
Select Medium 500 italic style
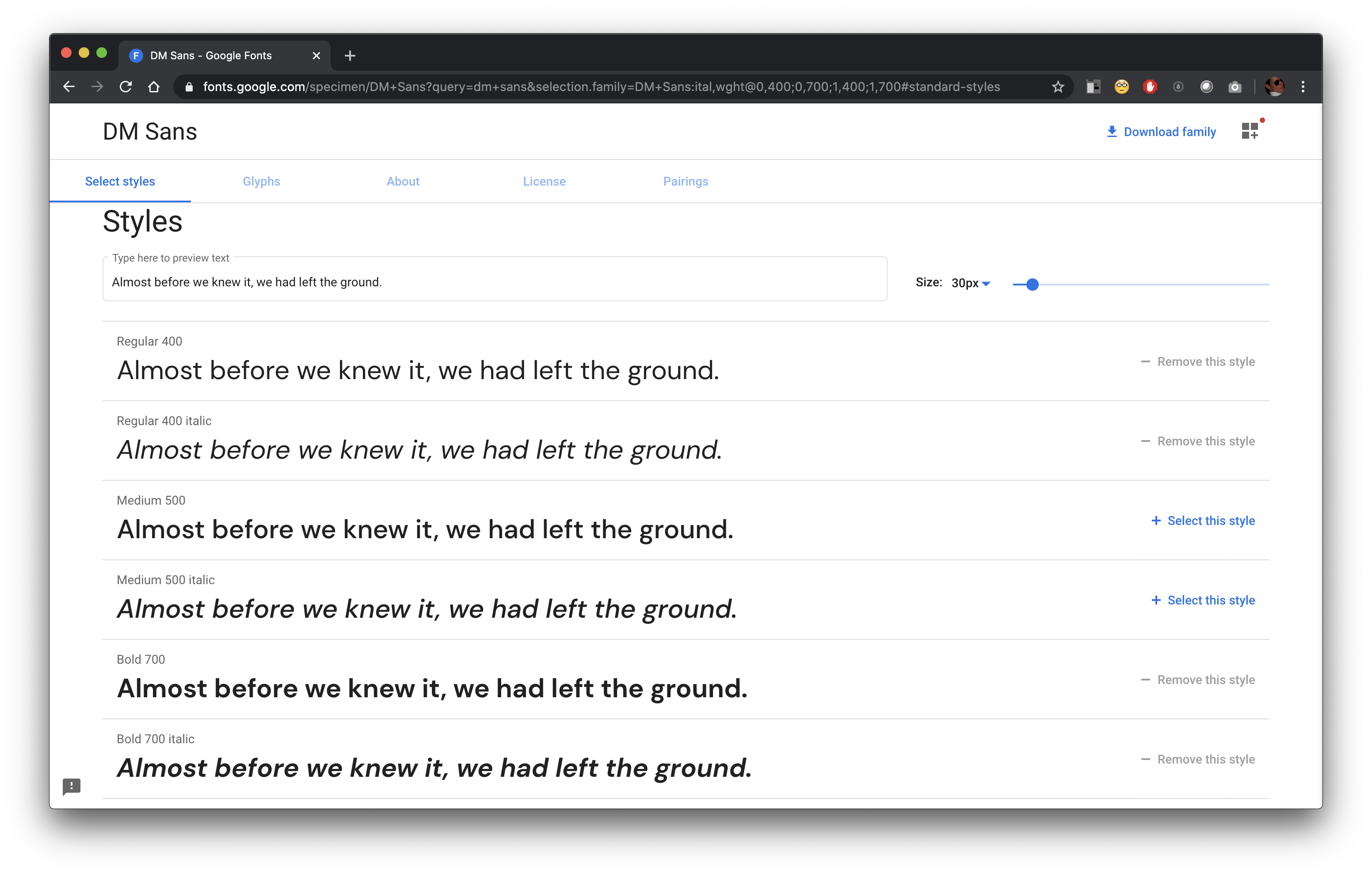[x=1201, y=600]
